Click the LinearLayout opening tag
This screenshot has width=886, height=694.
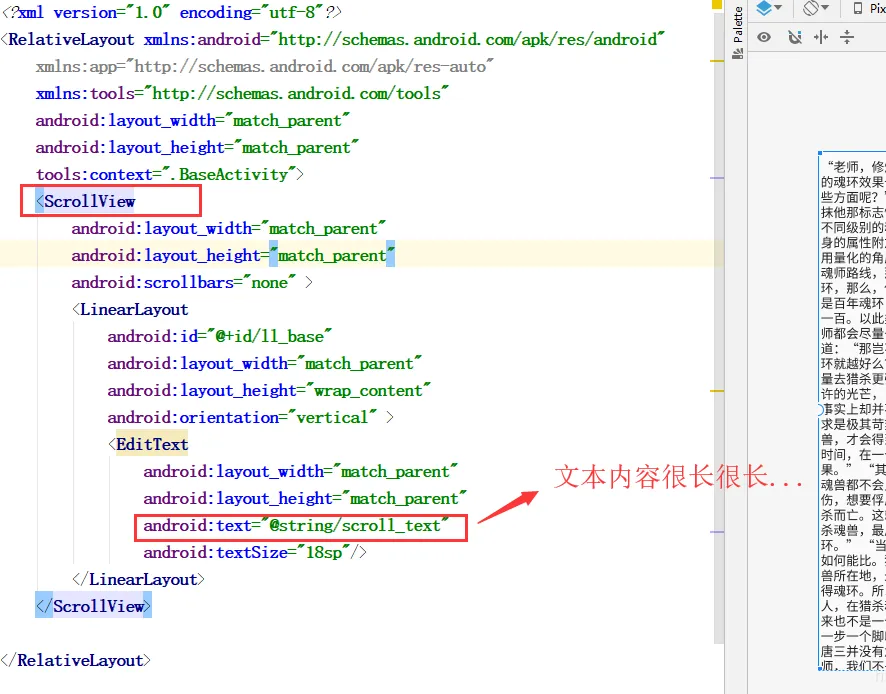pos(131,310)
